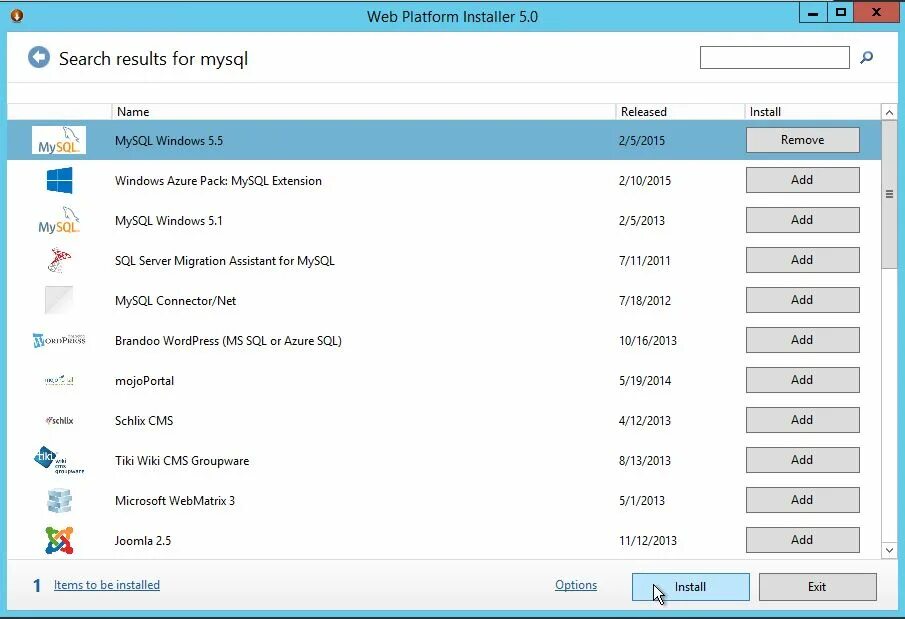
Task: Click the list scrollbar up arrow
Action: coord(889,113)
